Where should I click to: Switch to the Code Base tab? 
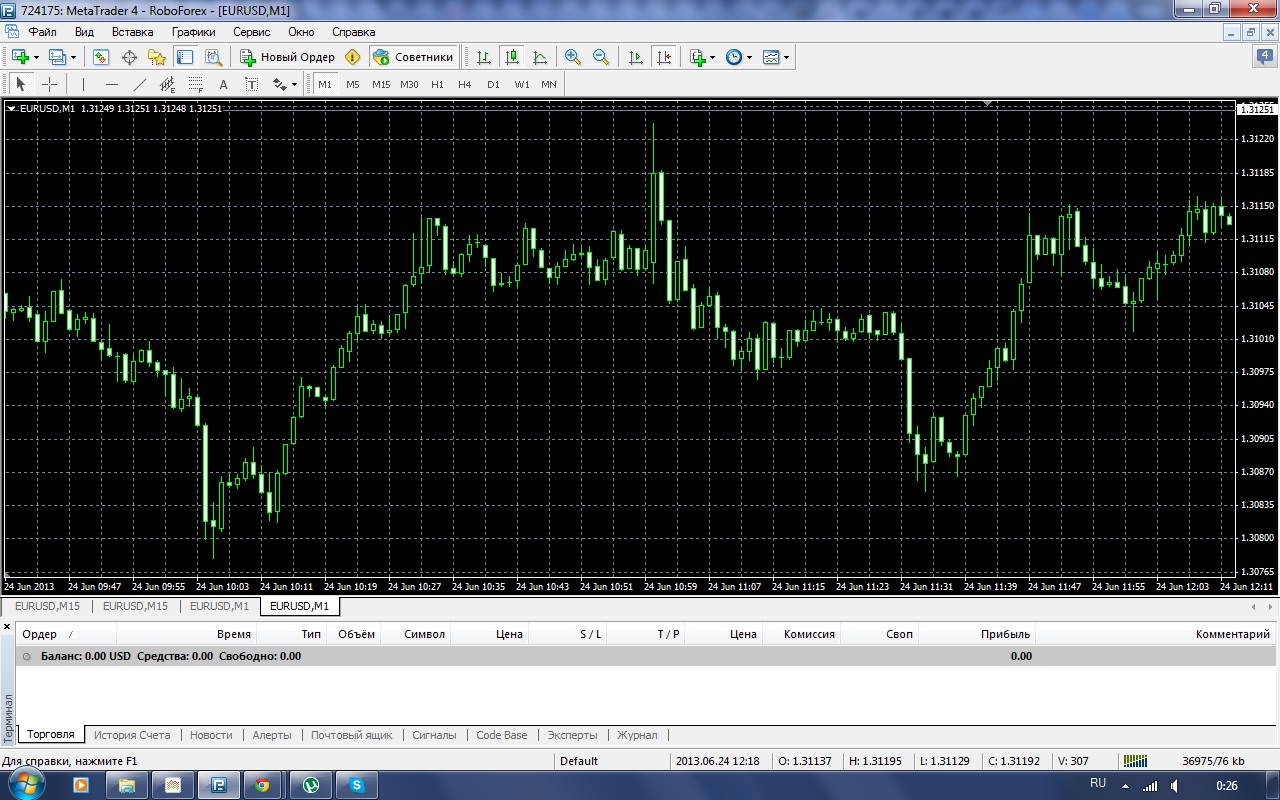[x=502, y=735]
